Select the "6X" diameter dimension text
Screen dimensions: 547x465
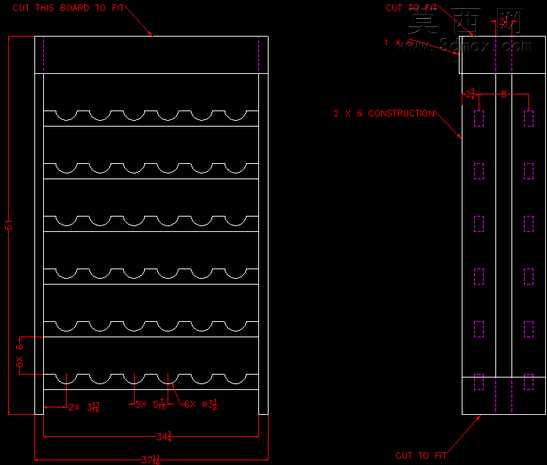[x=201, y=405]
